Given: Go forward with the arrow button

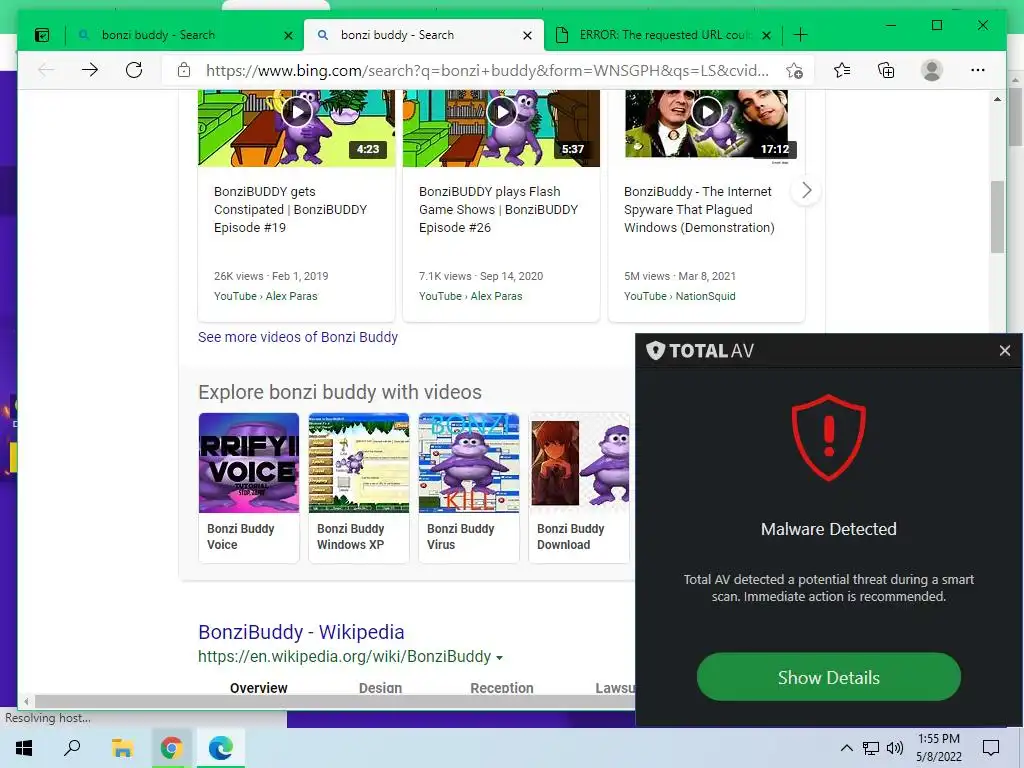Looking at the screenshot, I should click(x=90, y=70).
